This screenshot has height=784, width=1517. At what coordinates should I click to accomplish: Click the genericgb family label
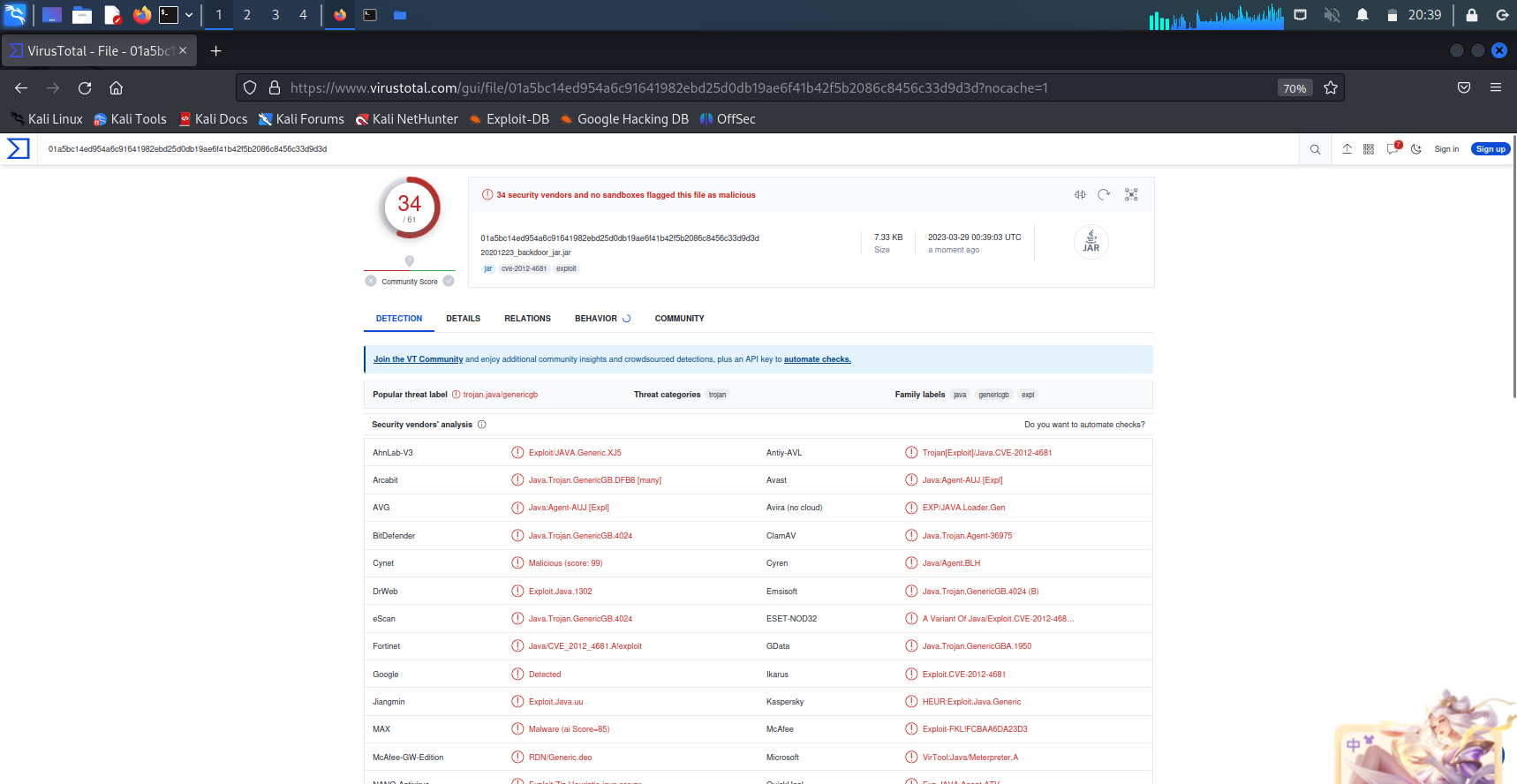coord(993,395)
